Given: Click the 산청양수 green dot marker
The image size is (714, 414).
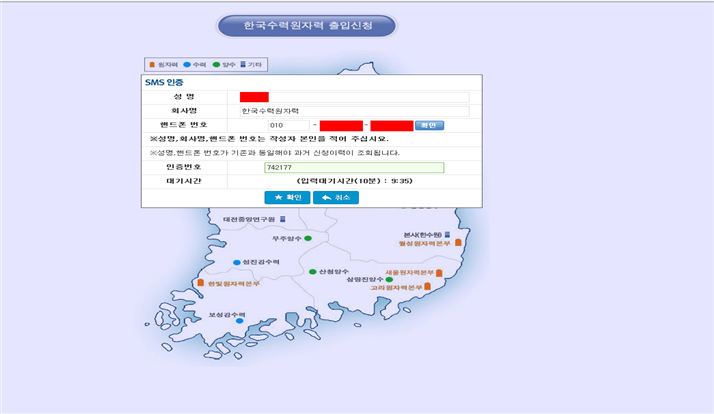Looking at the screenshot, I should tap(312, 271).
